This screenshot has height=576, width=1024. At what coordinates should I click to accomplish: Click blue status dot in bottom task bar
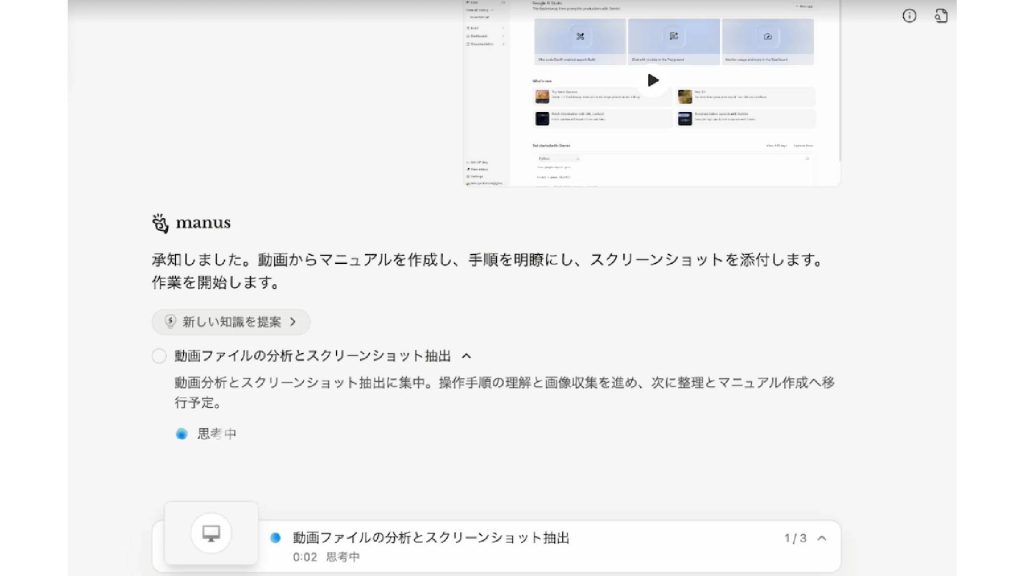(x=275, y=538)
